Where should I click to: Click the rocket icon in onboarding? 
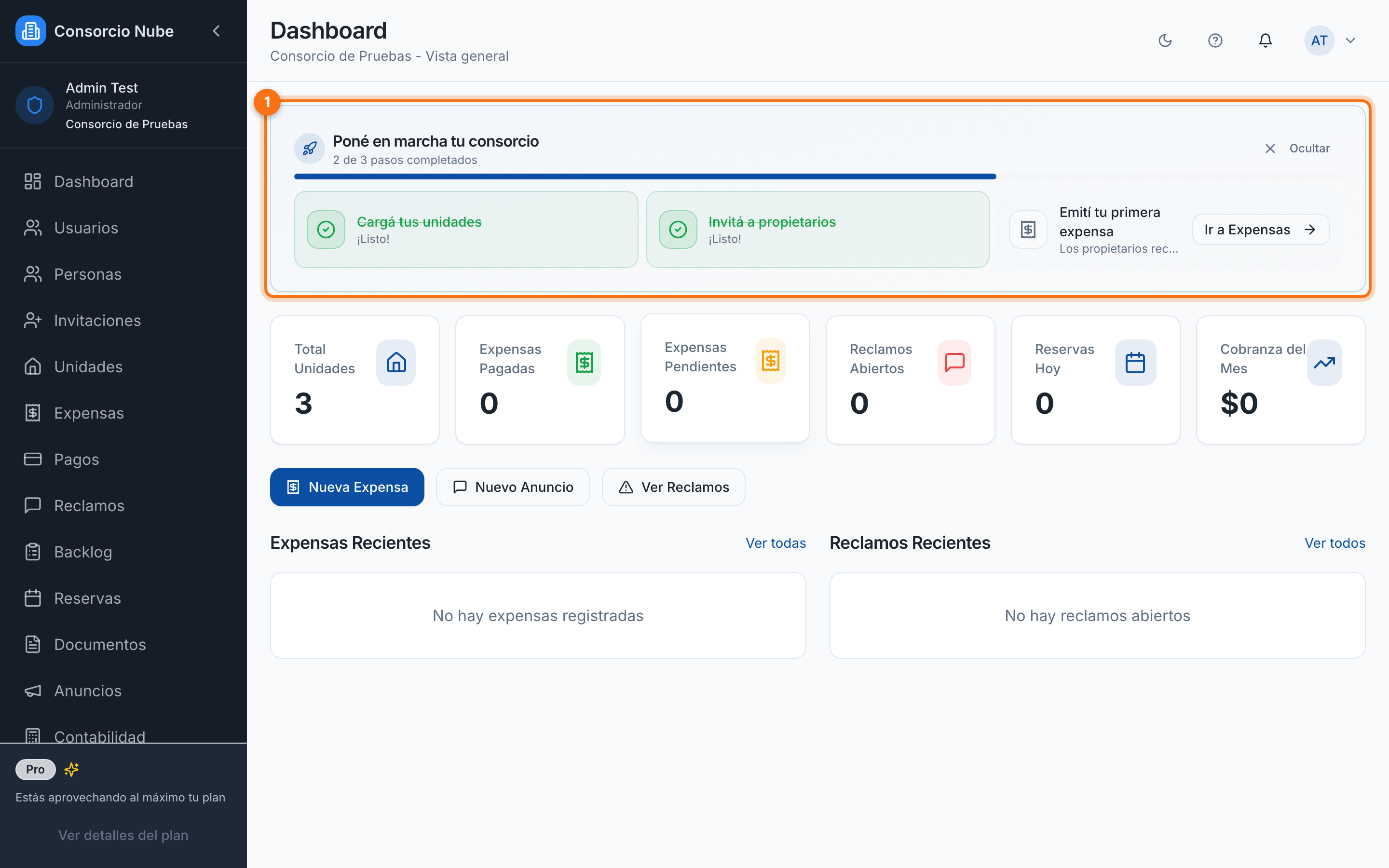[309, 149]
